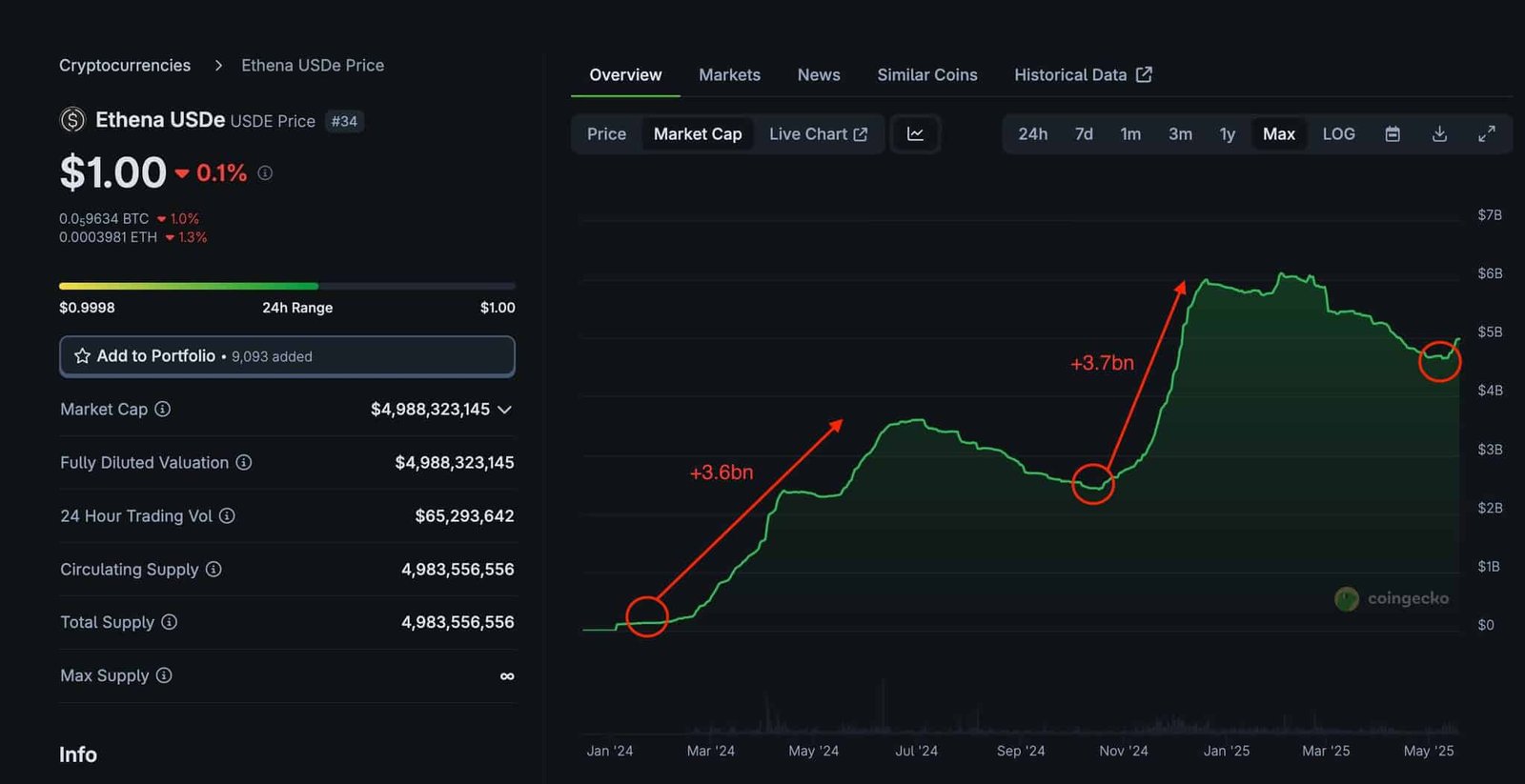The width and height of the screenshot is (1525, 784).
Task: Open the calendar date range picker
Action: coord(1393,134)
